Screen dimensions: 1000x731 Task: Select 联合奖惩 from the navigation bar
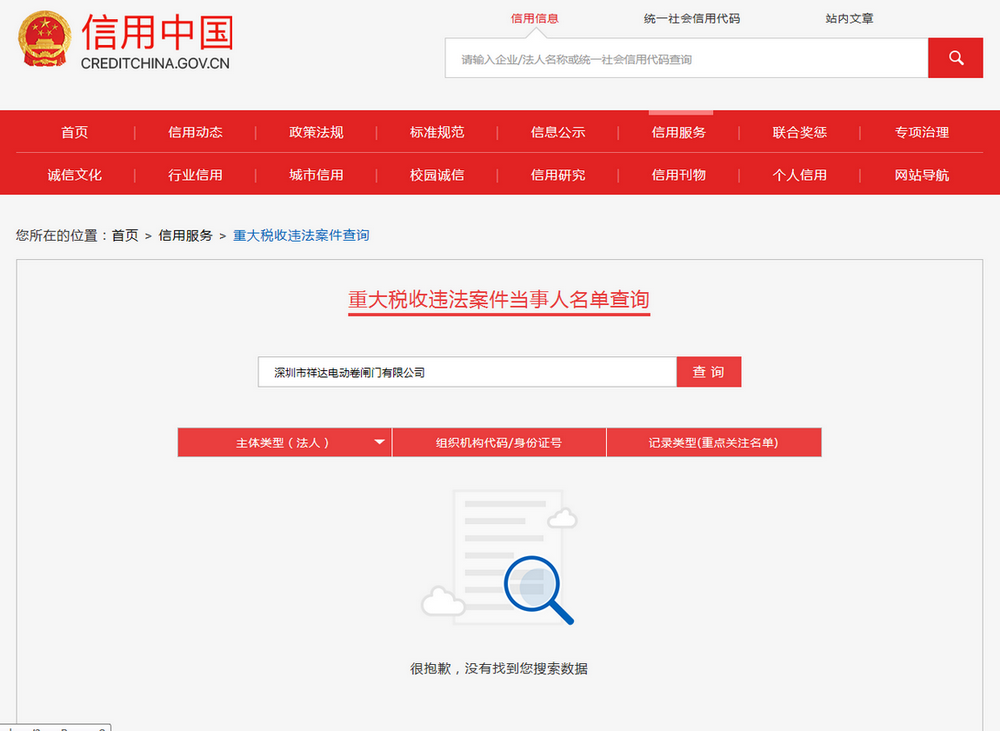coord(800,132)
